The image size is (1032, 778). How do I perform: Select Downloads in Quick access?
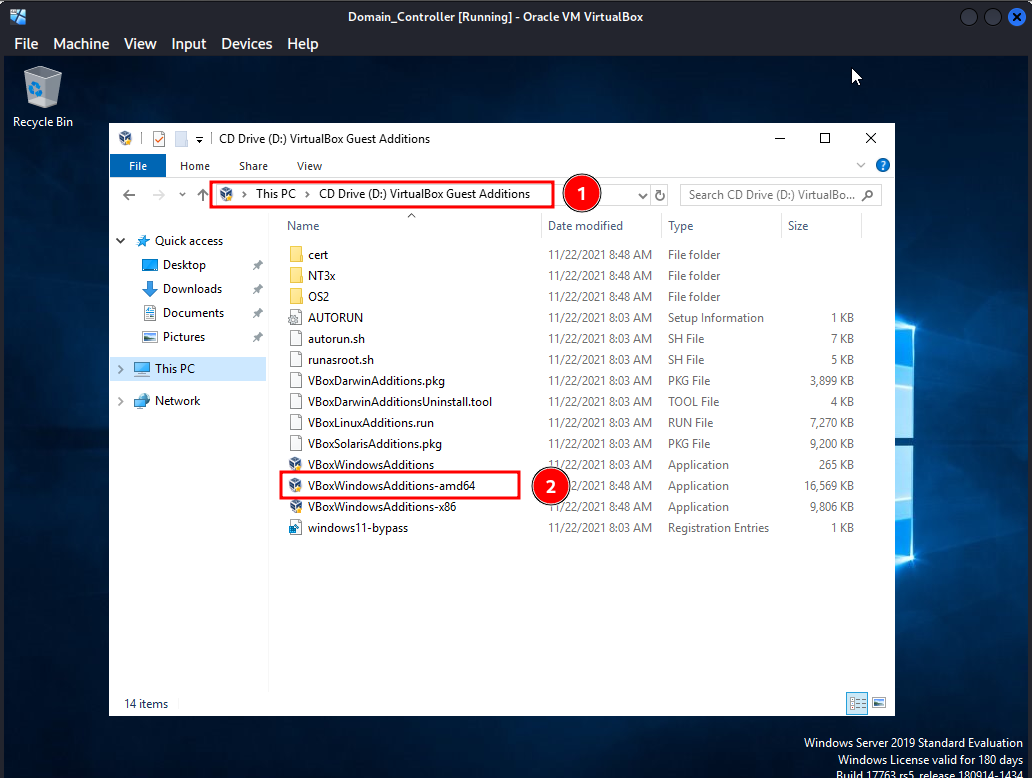[192, 289]
